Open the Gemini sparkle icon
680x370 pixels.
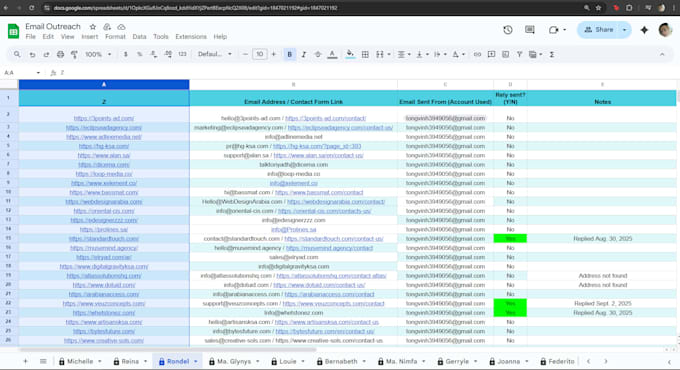[x=644, y=29]
